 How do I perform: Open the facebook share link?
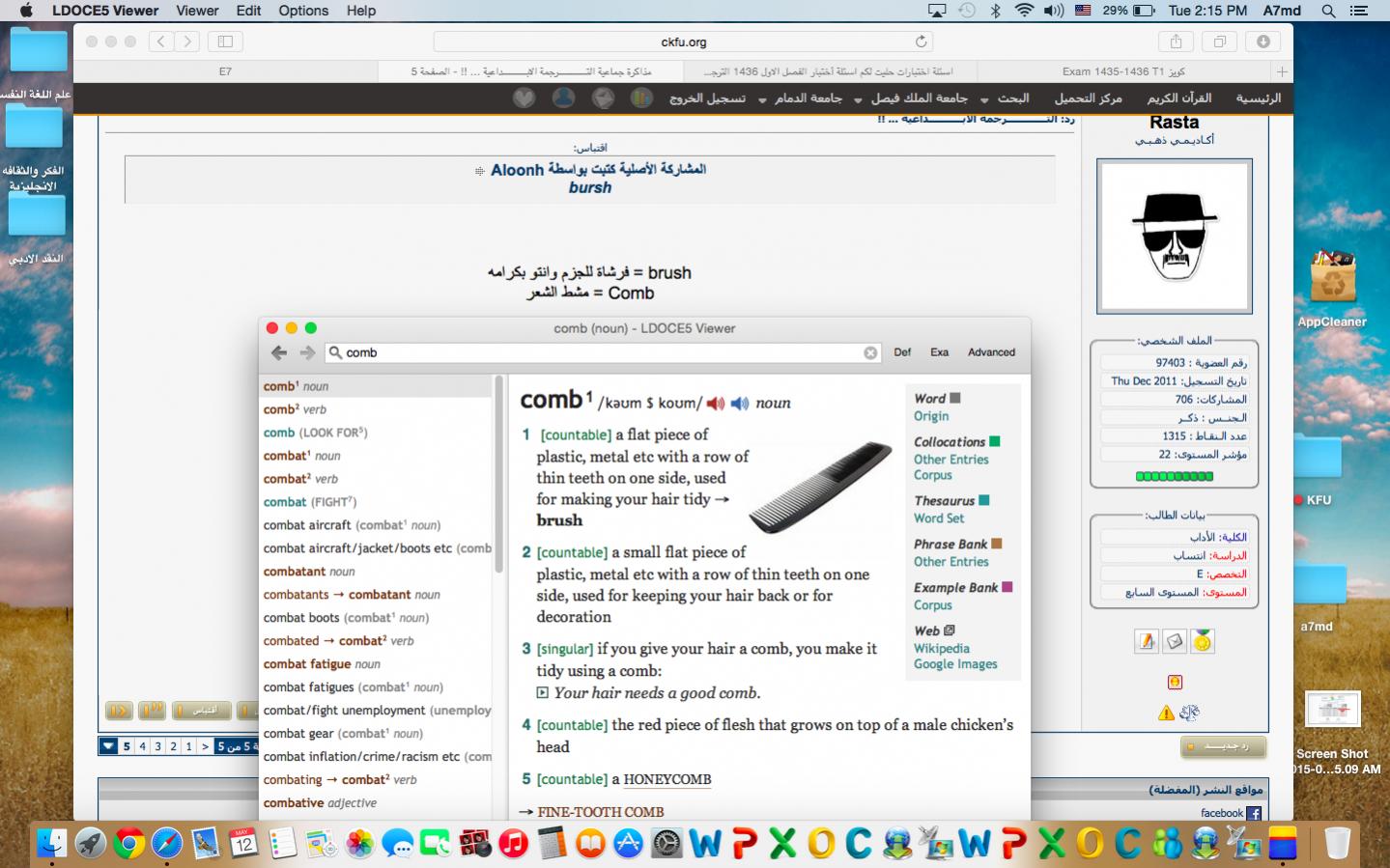click(x=1231, y=813)
